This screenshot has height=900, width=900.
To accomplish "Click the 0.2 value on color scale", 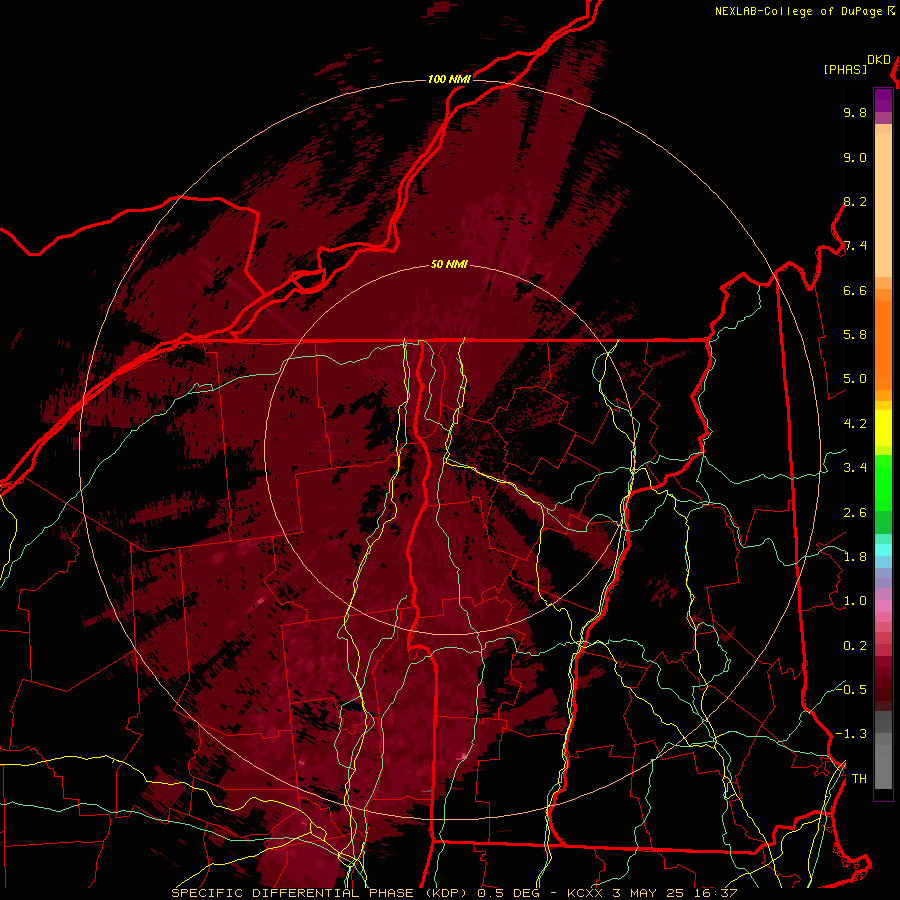I will click(855, 646).
